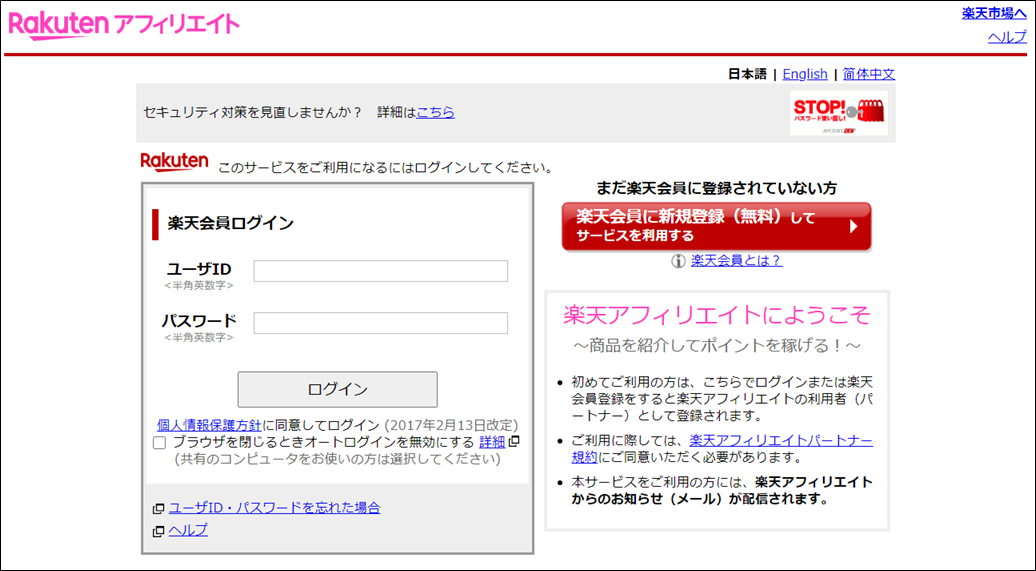The width and height of the screenshot is (1036, 571).
Task: Focus the パスワード input field
Action: coord(381,323)
